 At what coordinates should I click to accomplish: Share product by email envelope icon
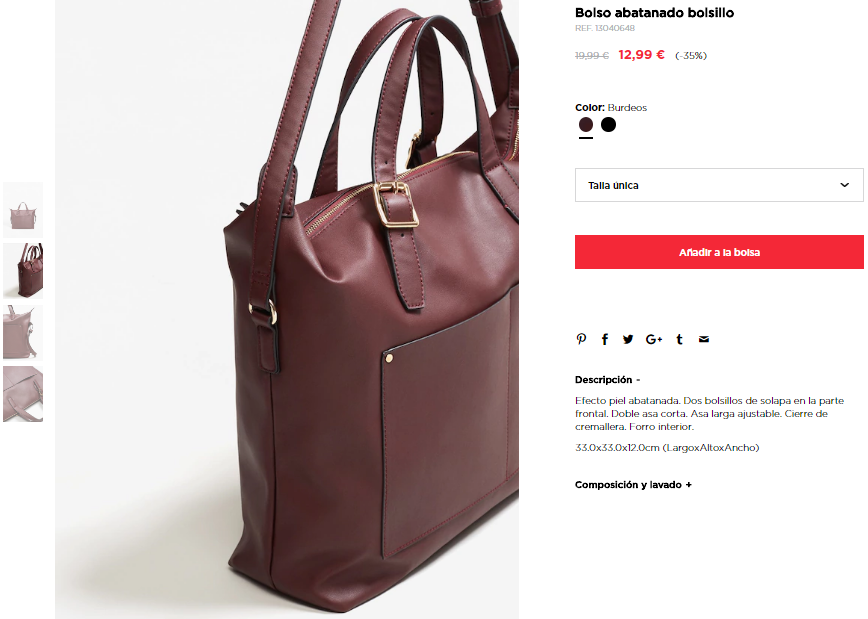tap(704, 339)
